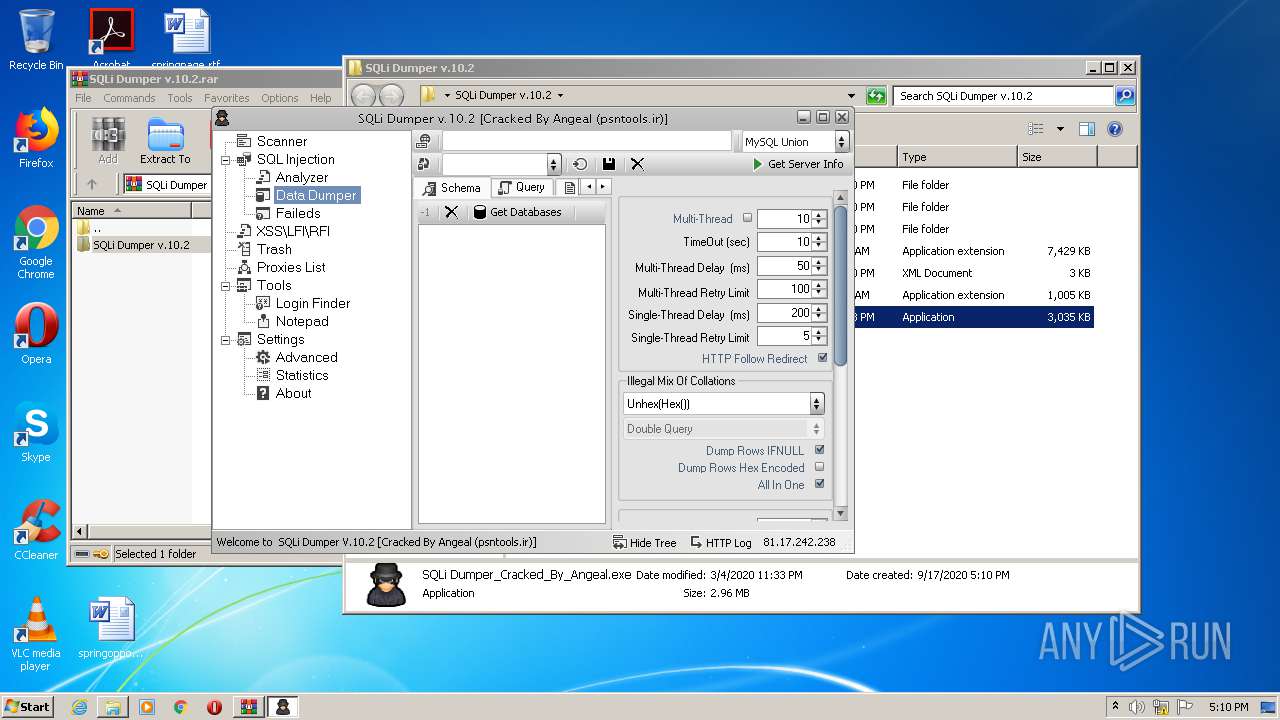Click the search magnifier icon in Explorer

coord(1125,96)
